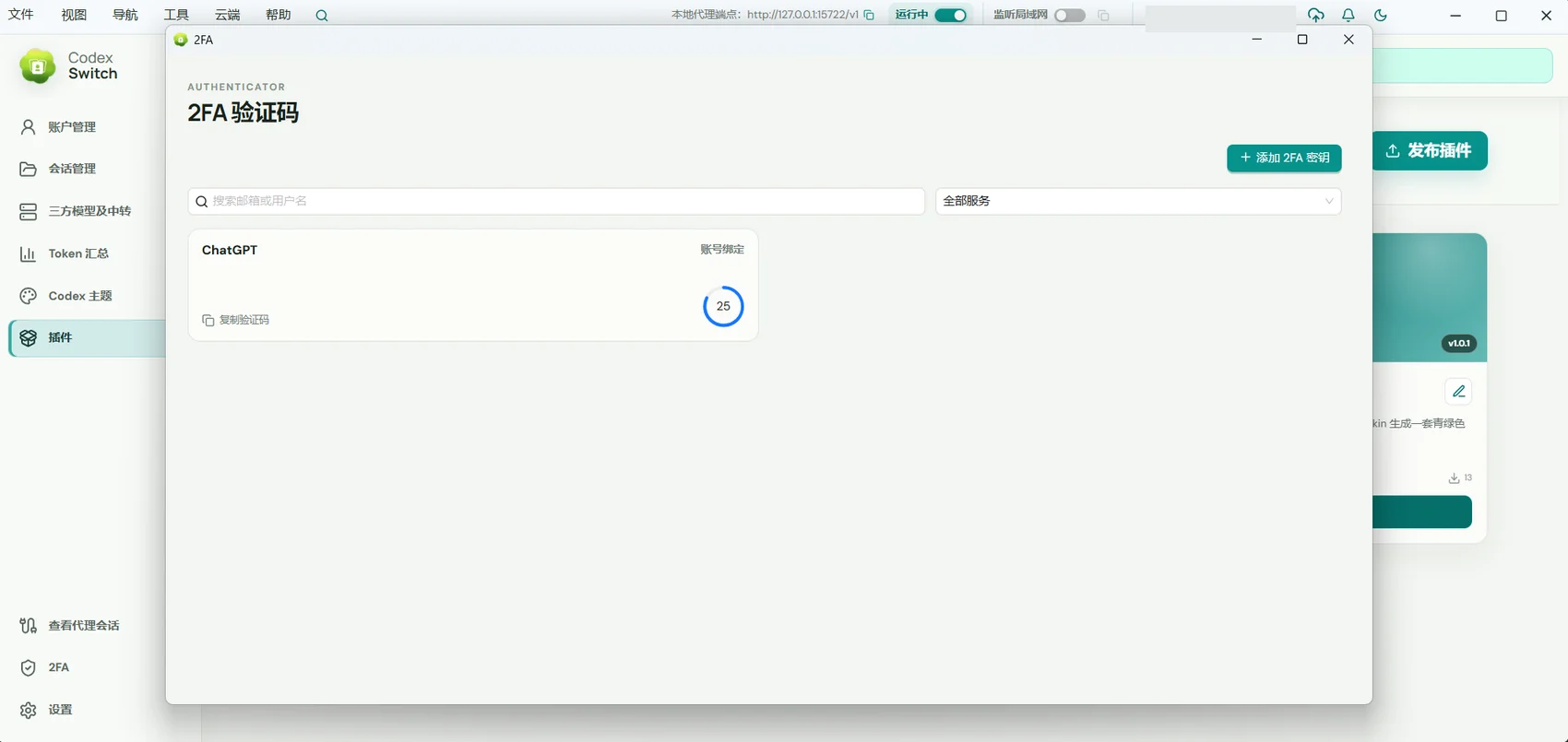1568x742 pixels.
Task: Close the 2FA dialog window
Action: 1348,40
